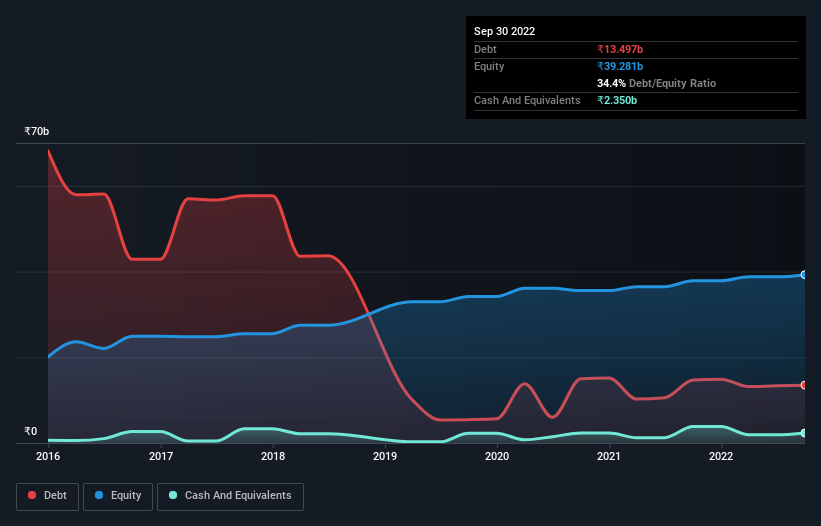The width and height of the screenshot is (821, 526).
Task: Click the red Debt legend dot
Action: coord(32,495)
